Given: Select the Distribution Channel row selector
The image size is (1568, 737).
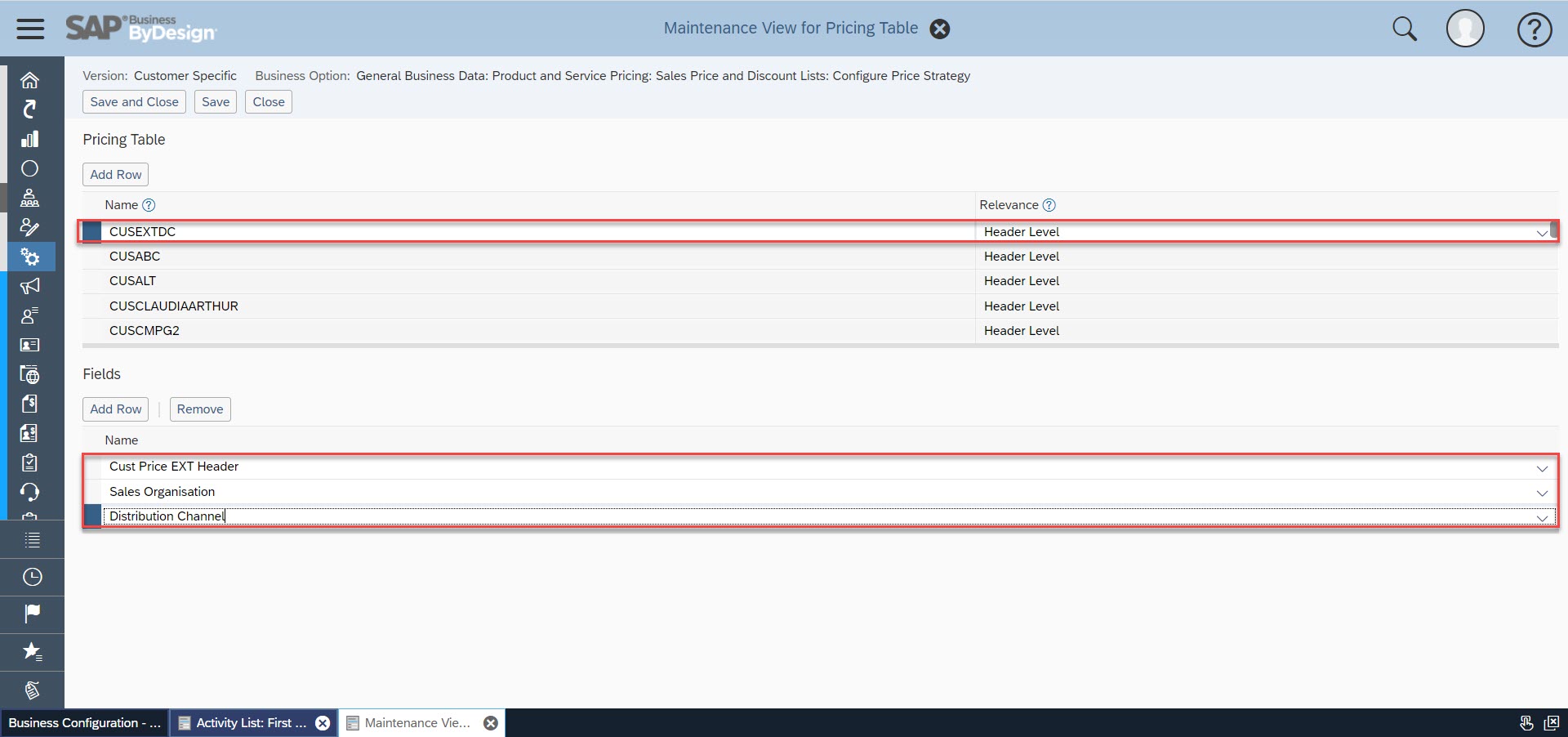Looking at the screenshot, I should click(92, 516).
